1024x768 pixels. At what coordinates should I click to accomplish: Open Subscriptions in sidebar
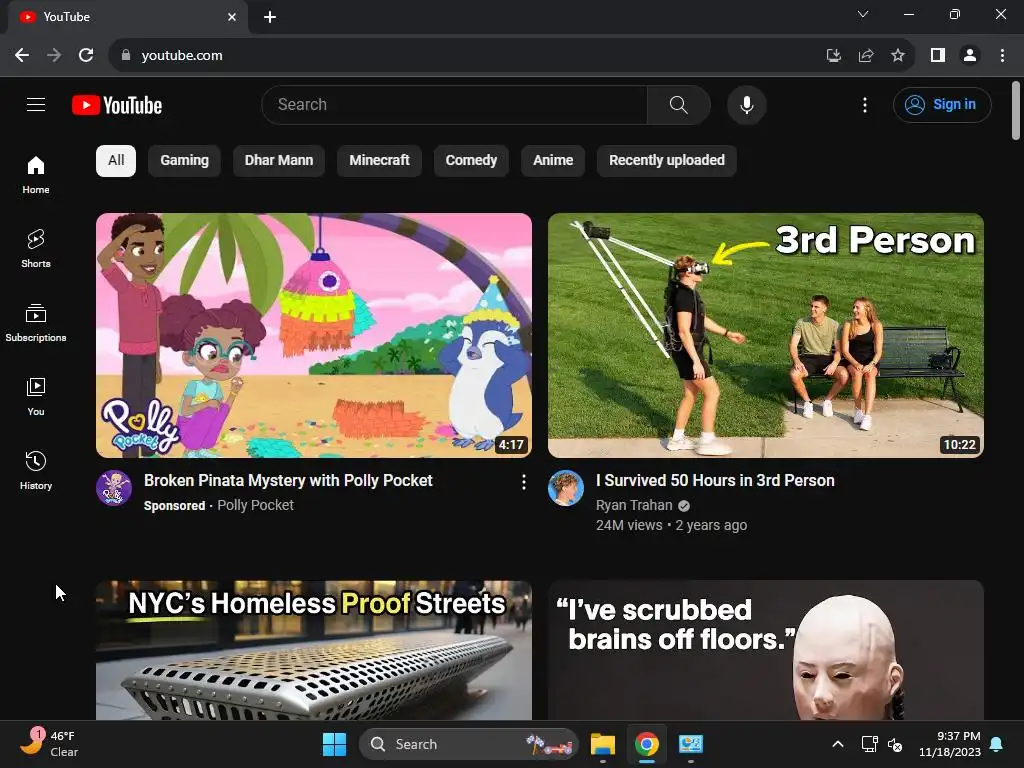(x=36, y=323)
